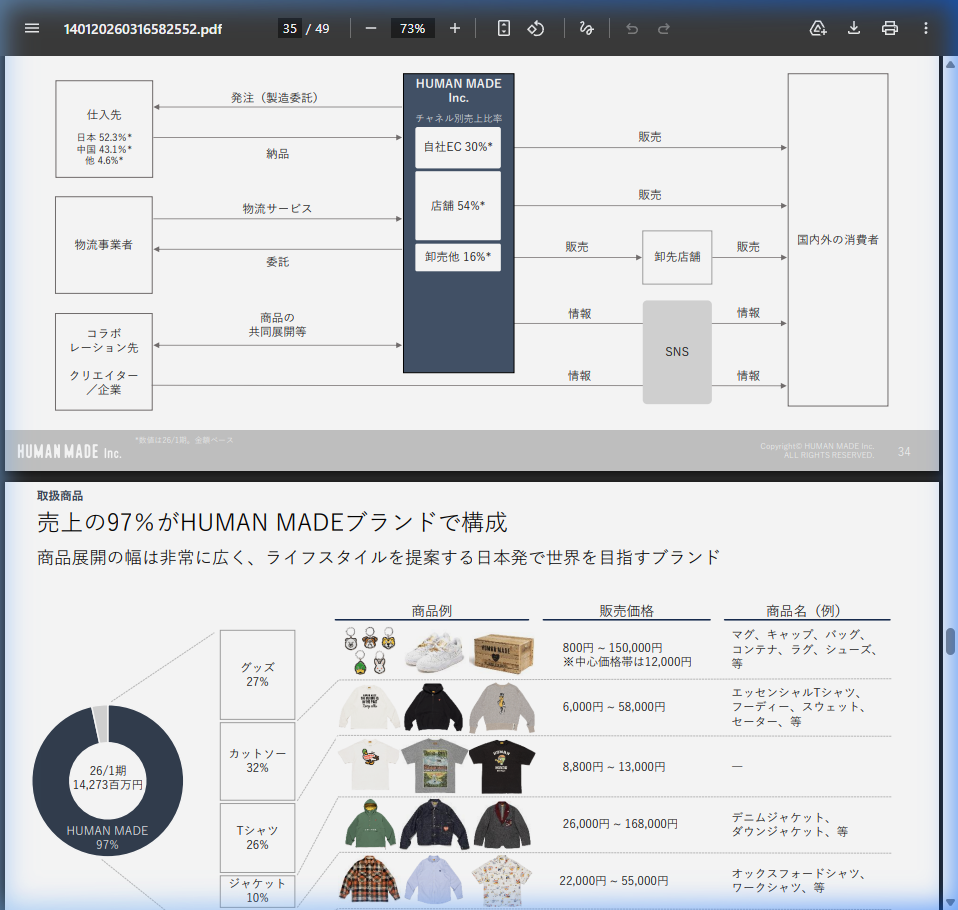Save the PDF to Google Drive
The height and width of the screenshot is (910, 958).
(x=818, y=28)
